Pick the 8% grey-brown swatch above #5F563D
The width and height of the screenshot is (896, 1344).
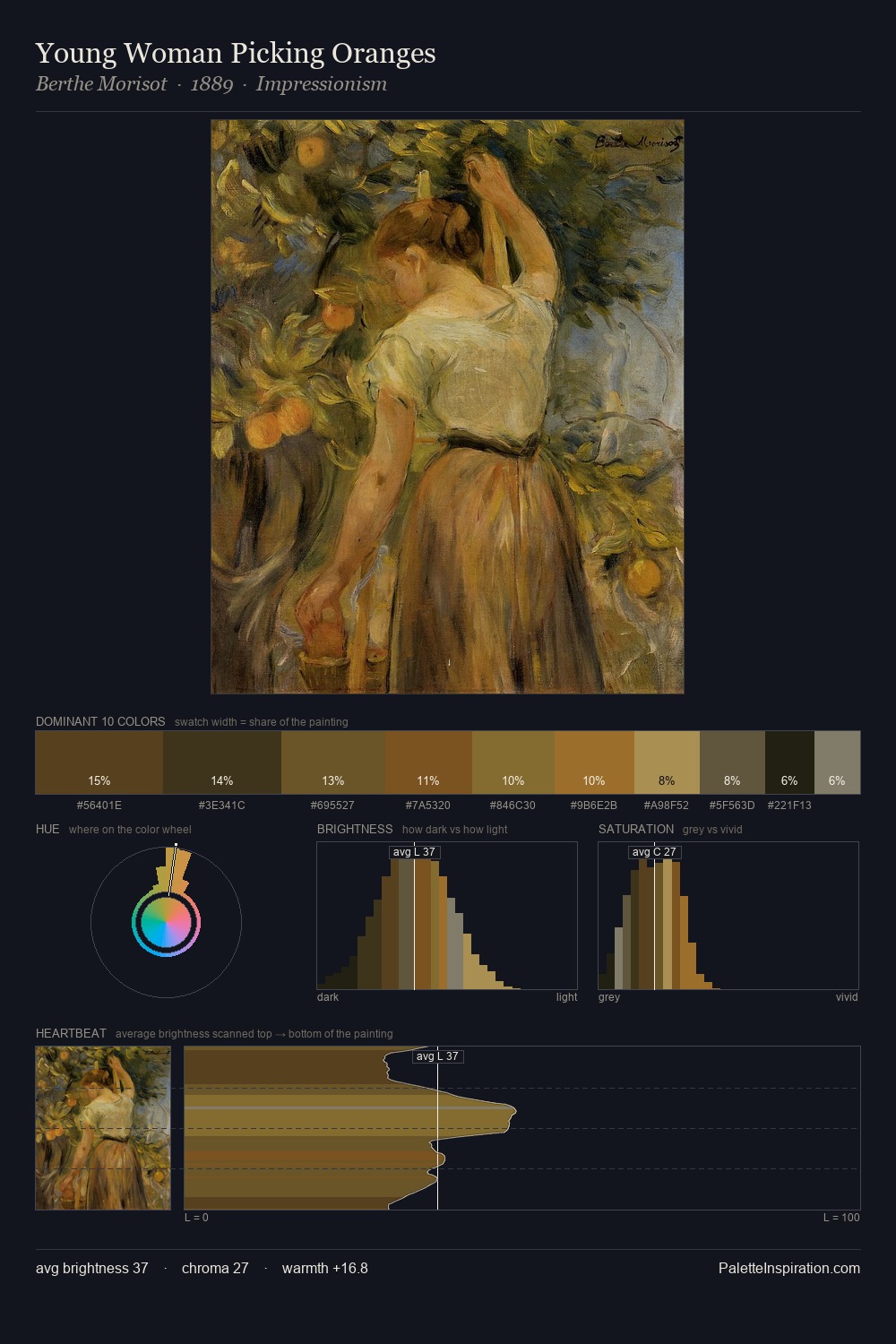[x=732, y=762]
